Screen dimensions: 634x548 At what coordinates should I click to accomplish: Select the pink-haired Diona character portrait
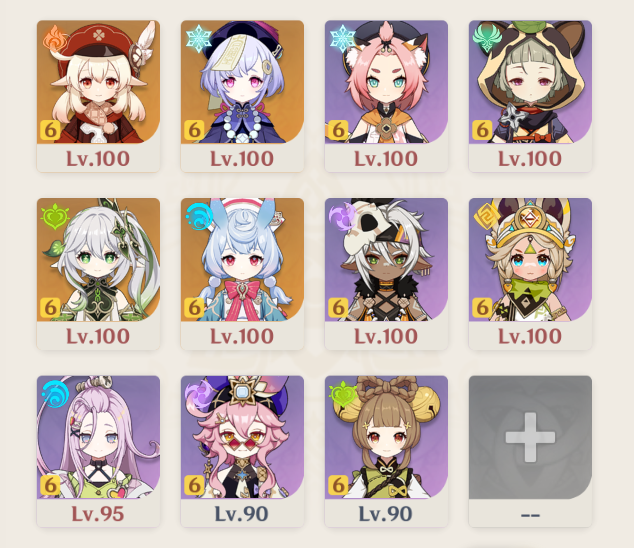tap(386, 96)
